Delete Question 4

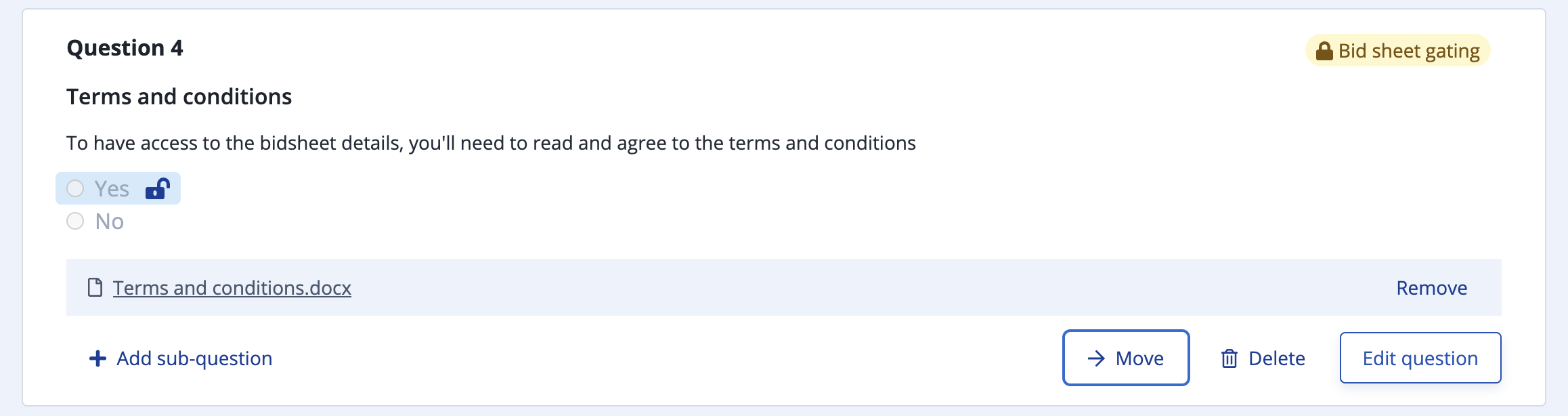(x=1263, y=358)
